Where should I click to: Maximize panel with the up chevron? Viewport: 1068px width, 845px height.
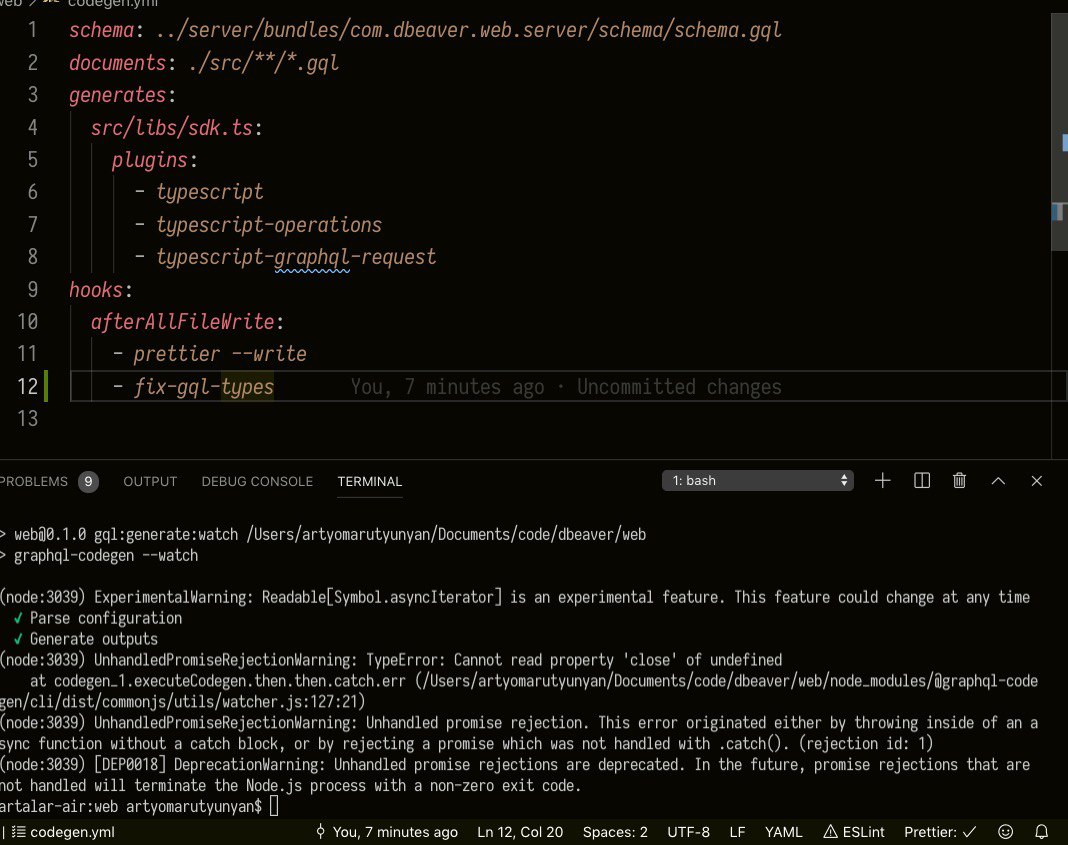pos(998,481)
